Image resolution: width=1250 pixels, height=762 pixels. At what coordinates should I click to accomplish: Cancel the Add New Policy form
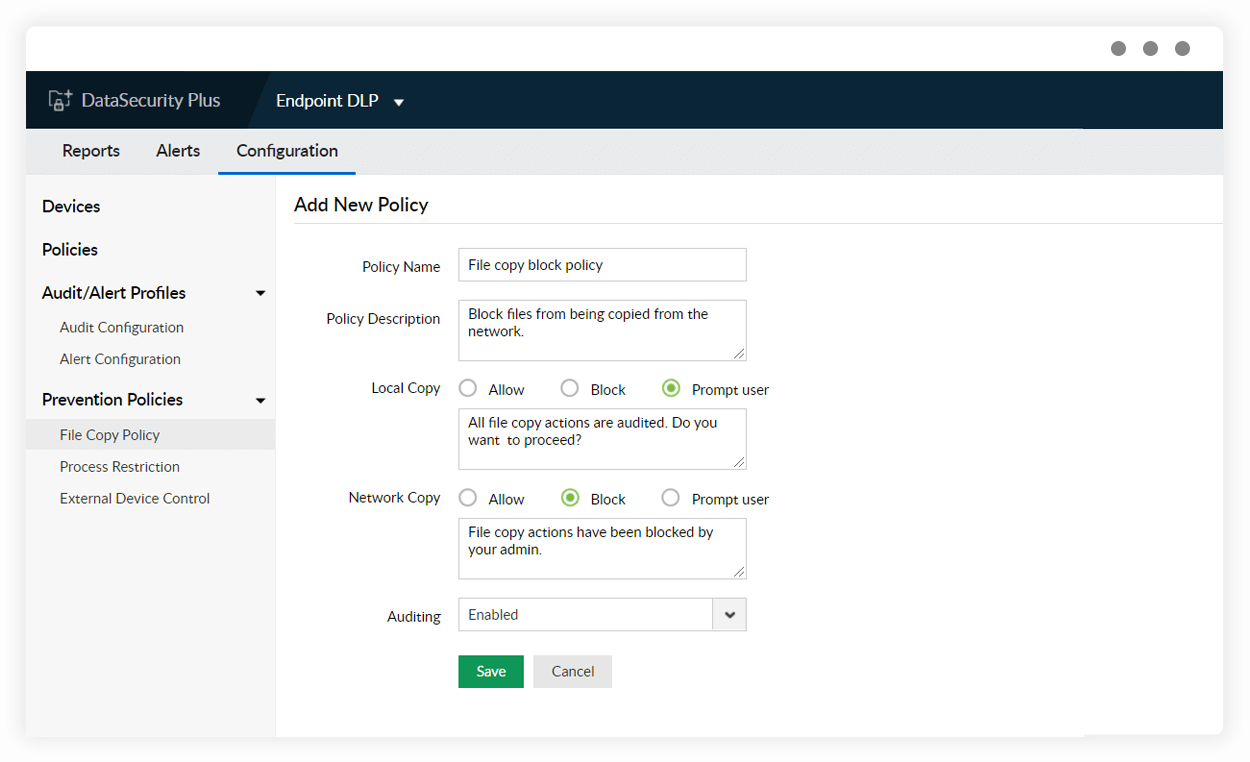coord(572,671)
